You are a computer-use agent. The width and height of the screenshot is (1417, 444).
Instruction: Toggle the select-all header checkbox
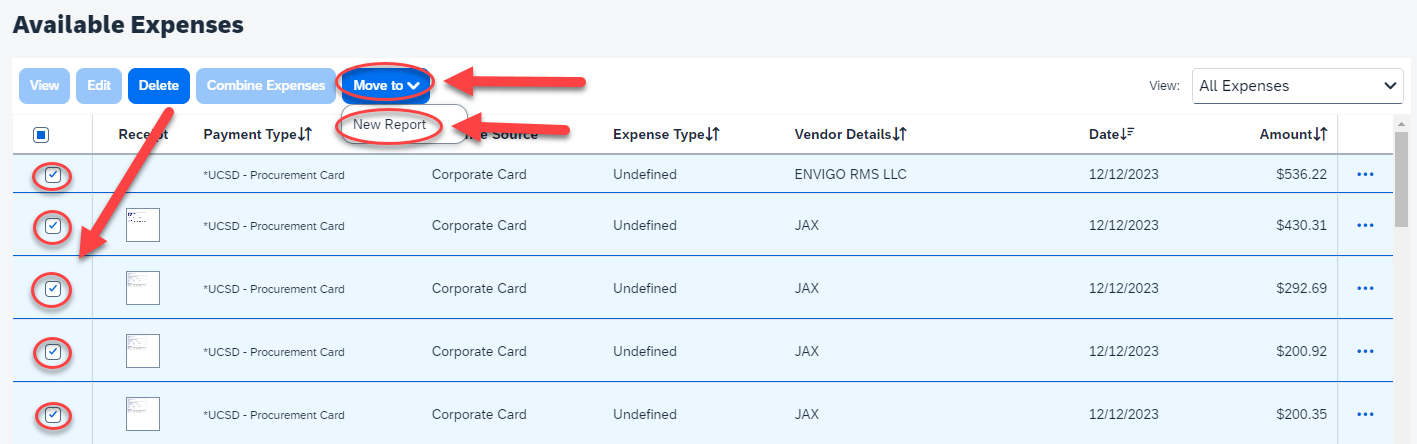41,135
